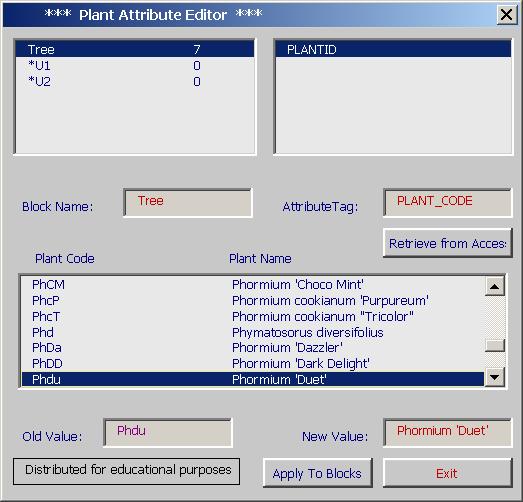Click the Exit button

[x=447, y=473]
